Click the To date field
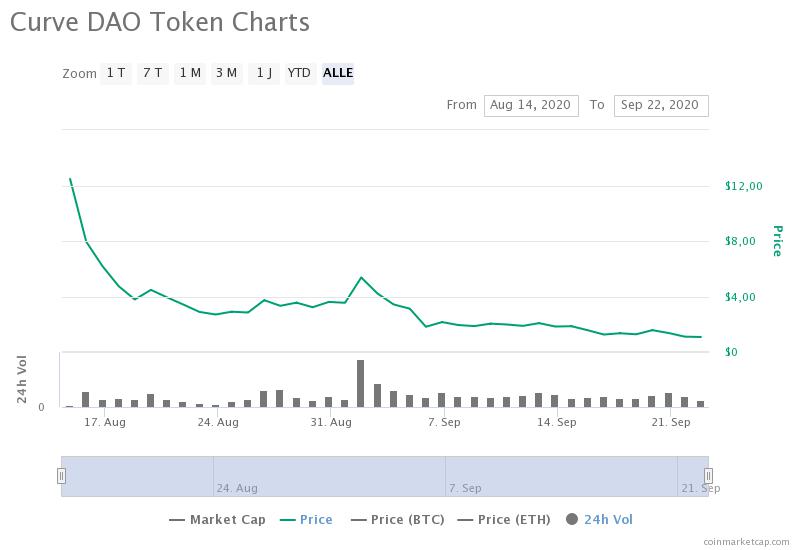 pyautogui.click(x=661, y=105)
